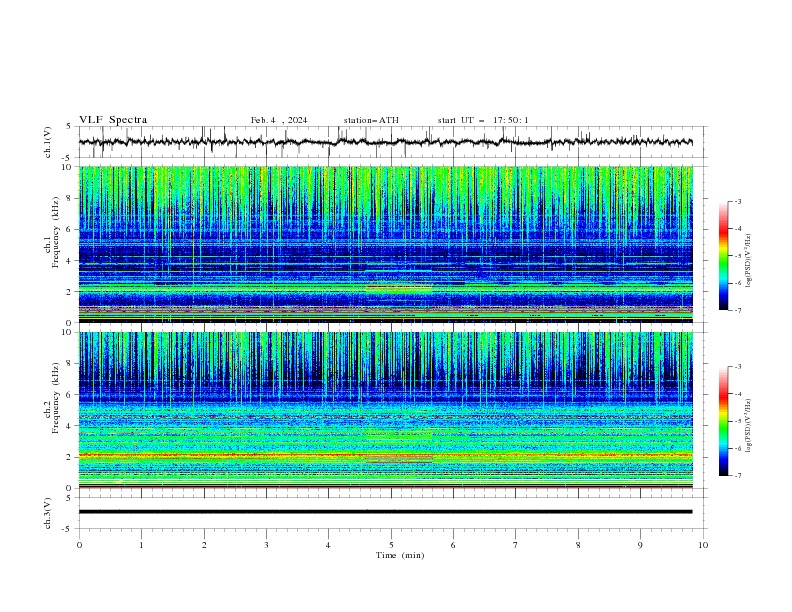Click the time-axis tick label '8'
Image resolution: width=792 pixels, height=612 pixels.
[578, 545]
